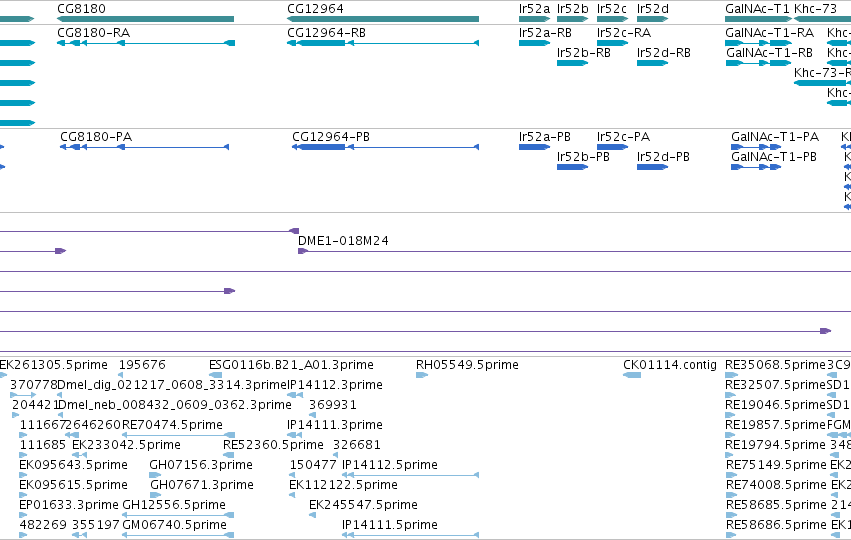The image size is (851, 540).
Task: Select the 326681 EST label
Action: [x=357, y=445]
